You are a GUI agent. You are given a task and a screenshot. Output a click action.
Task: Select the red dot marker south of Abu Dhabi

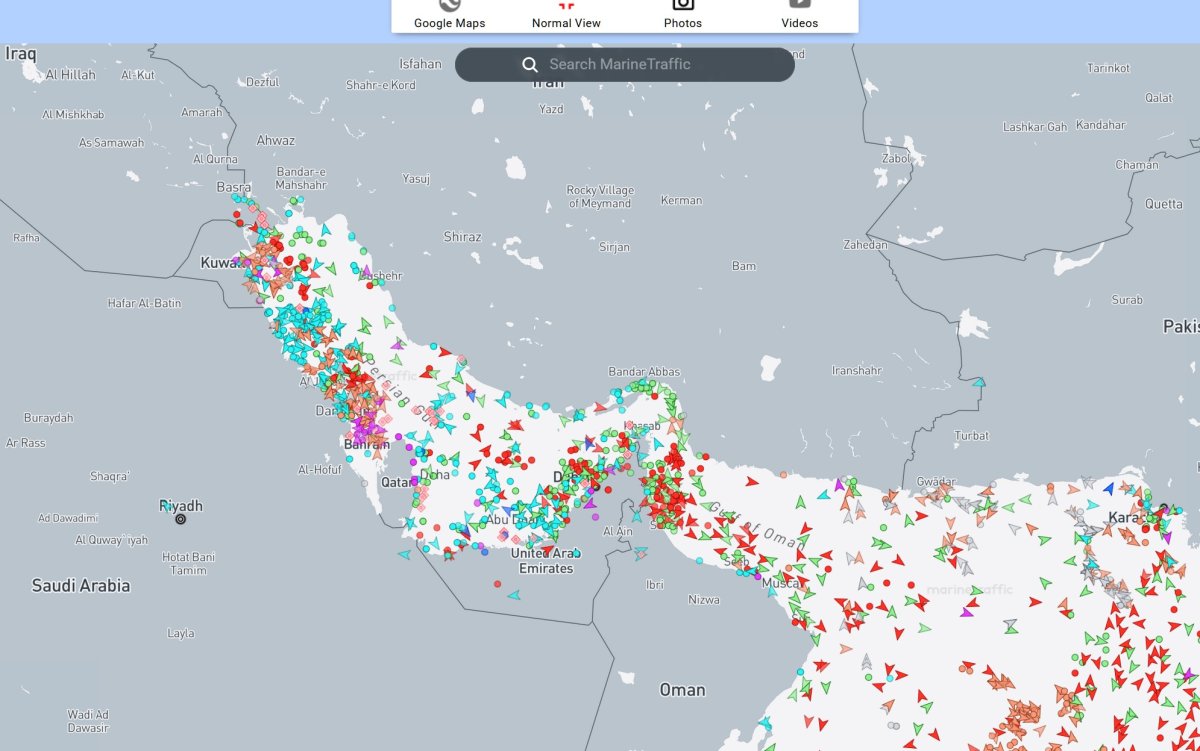pos(497,583)
